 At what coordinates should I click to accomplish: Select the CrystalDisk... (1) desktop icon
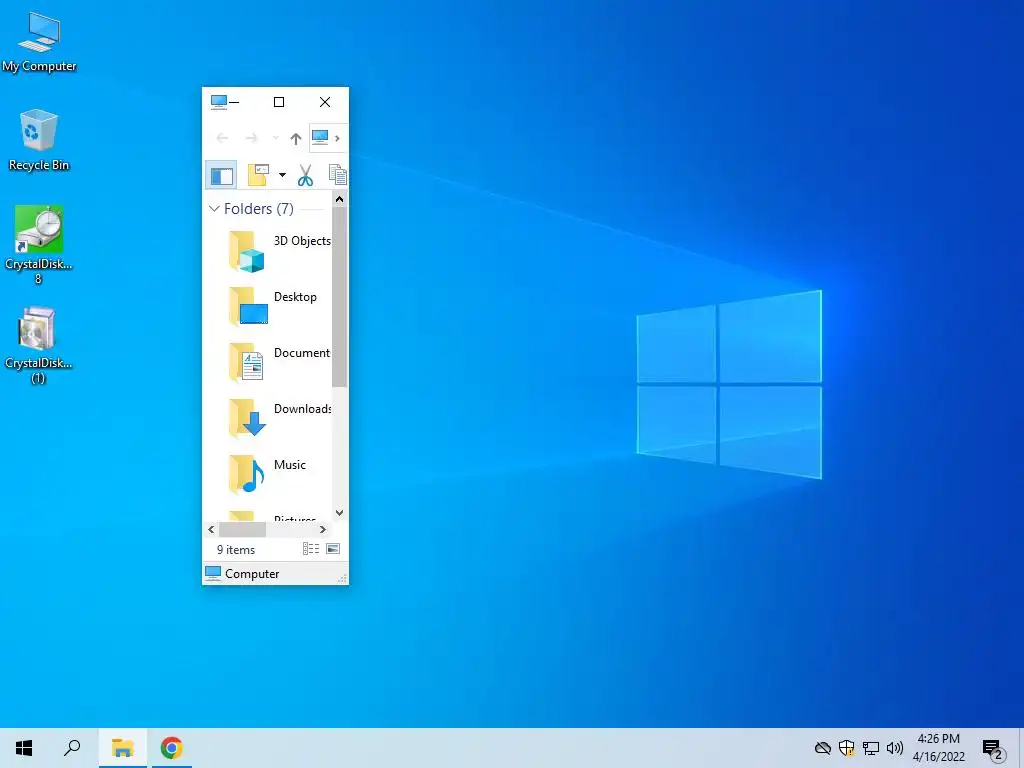39,345
